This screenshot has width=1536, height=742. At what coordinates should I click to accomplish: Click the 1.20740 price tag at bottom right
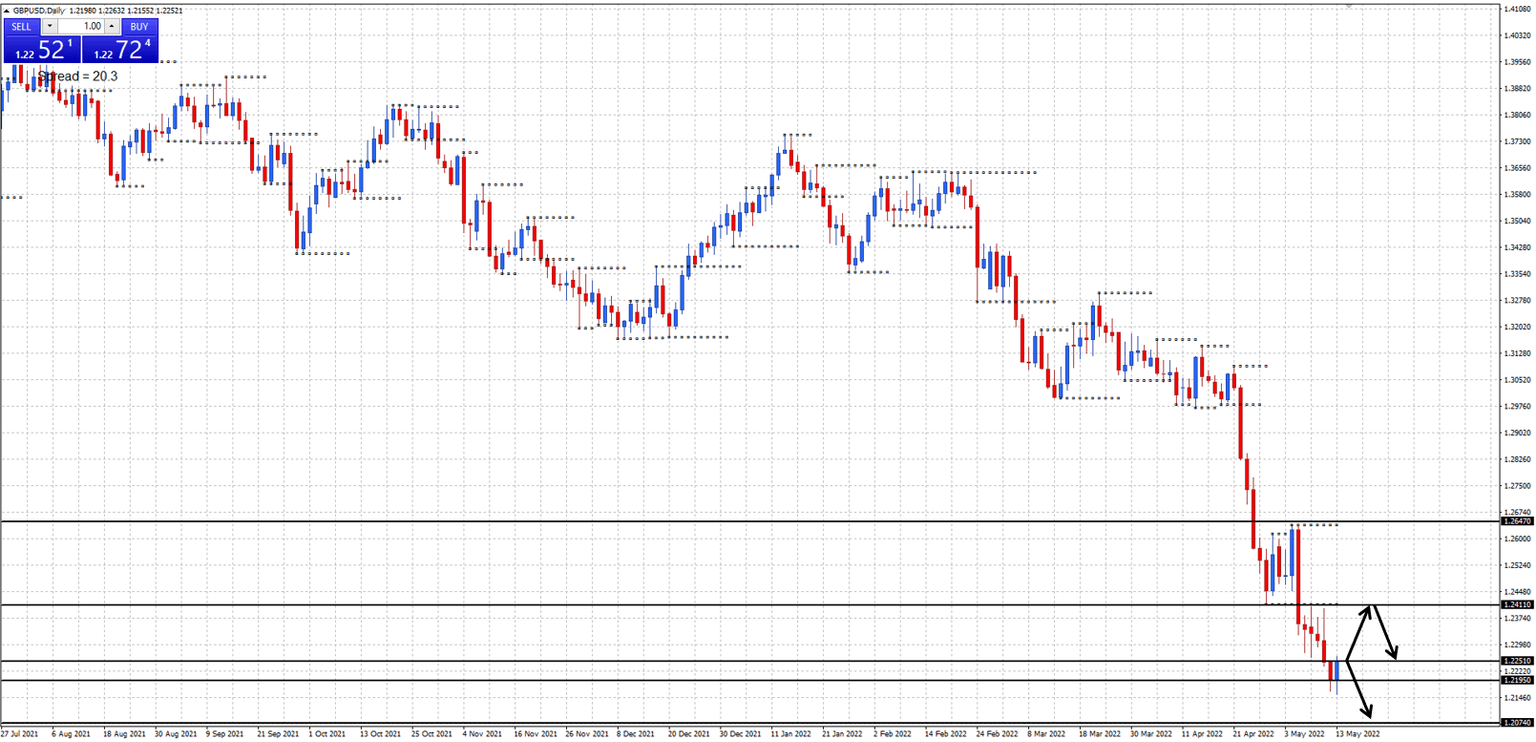click(1515, 723)
